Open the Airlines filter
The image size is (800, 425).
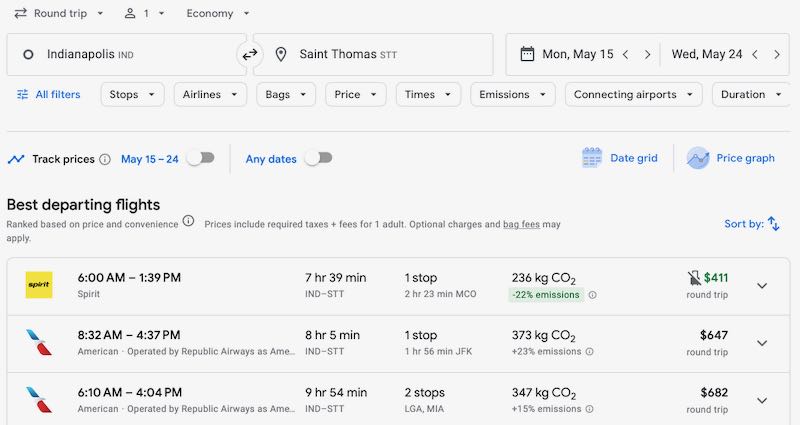point(209,95)
